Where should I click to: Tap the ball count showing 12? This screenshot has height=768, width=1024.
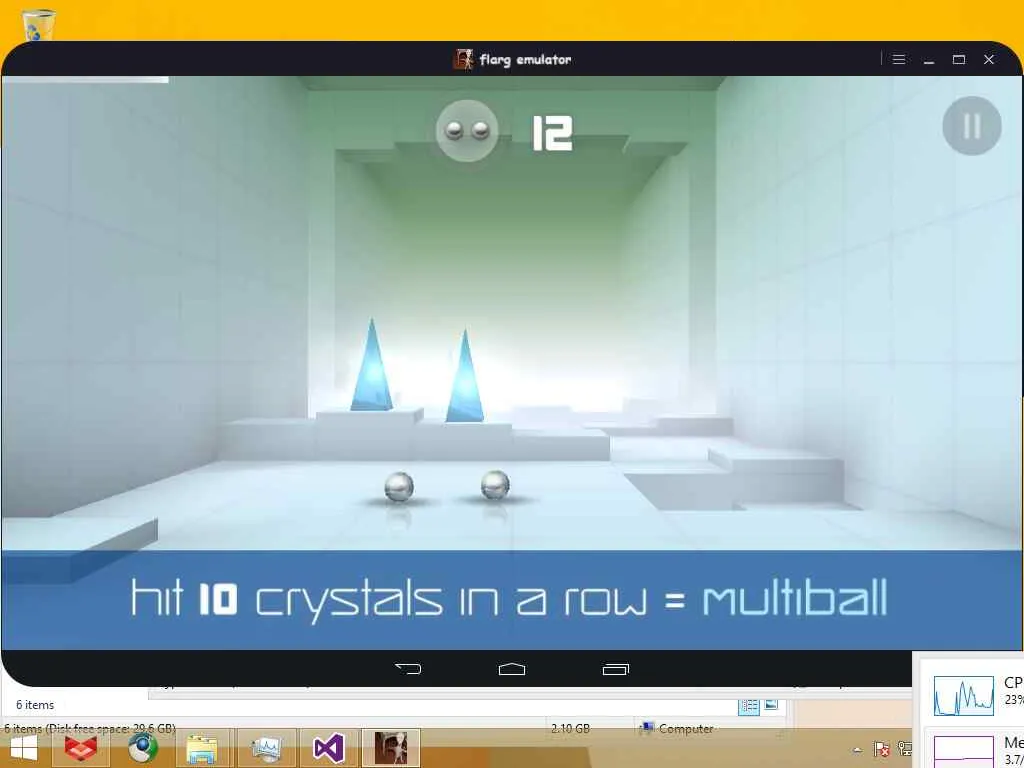552,133
